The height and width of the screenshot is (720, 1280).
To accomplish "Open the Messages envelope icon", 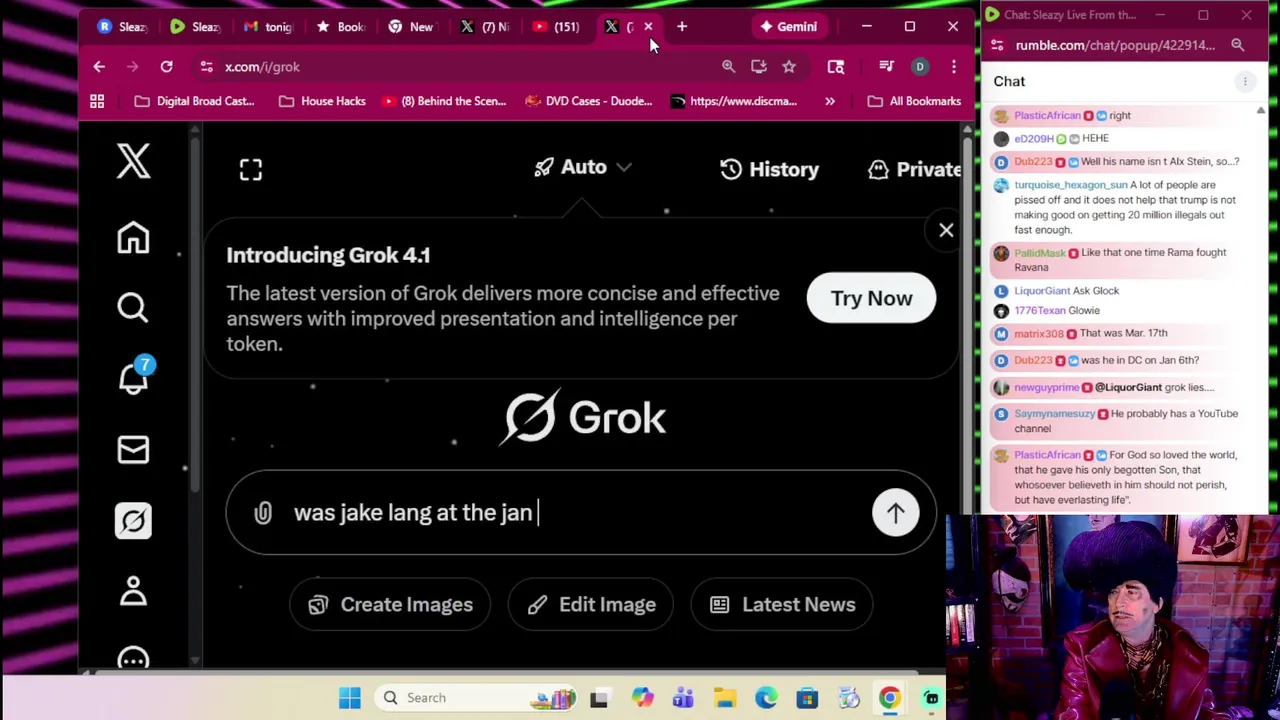I will [133, 450].
